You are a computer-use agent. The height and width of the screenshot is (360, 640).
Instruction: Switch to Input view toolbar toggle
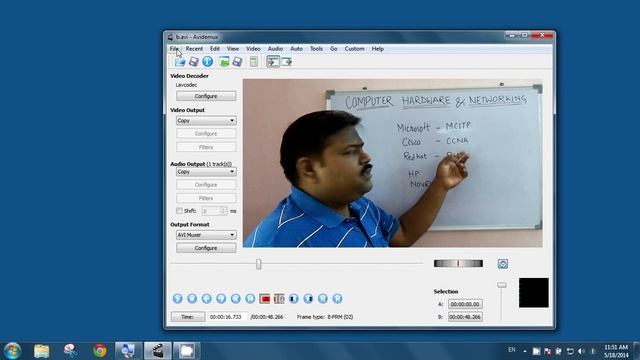click(x=273, y=62)
